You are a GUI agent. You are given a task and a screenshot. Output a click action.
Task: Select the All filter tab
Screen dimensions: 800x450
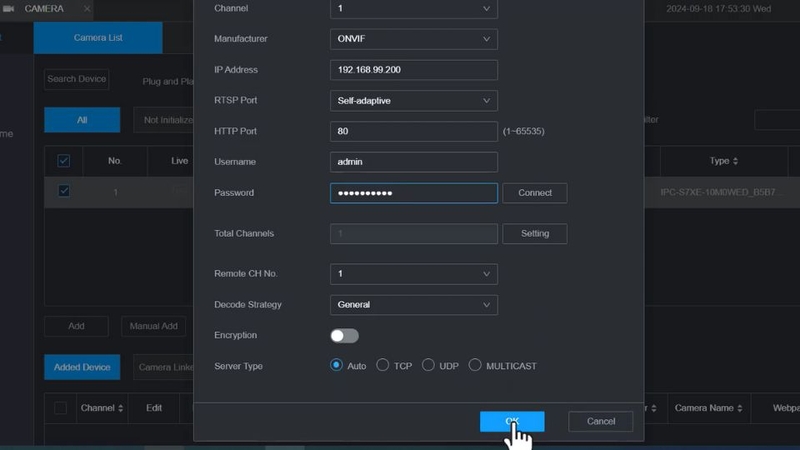(82, 120)
